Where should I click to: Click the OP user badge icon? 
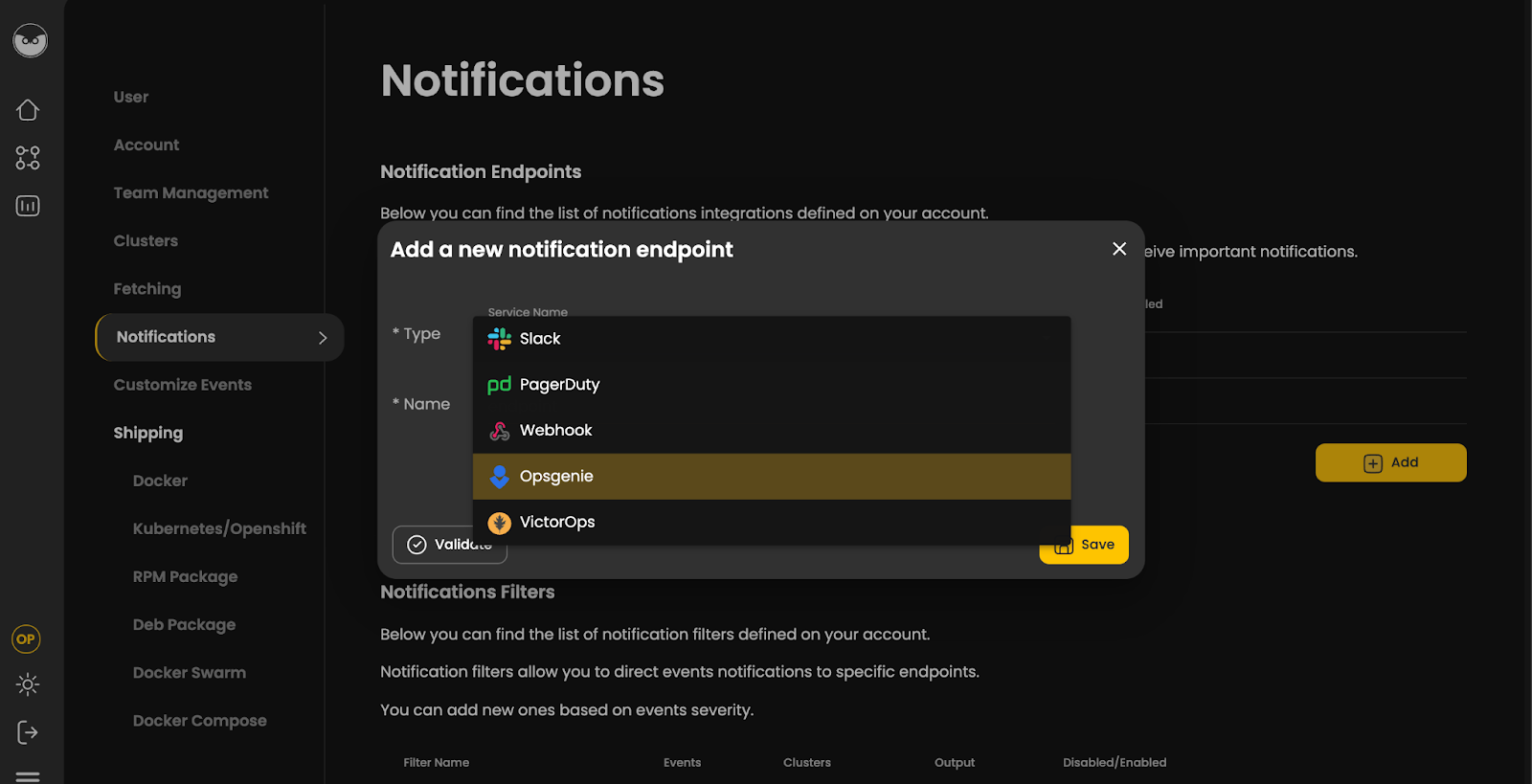click(x=26, y=638)
